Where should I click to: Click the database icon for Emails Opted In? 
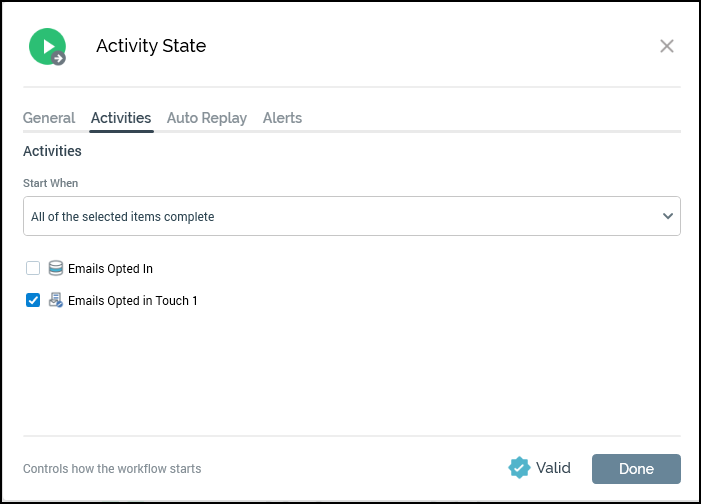(x=56, y=268)
